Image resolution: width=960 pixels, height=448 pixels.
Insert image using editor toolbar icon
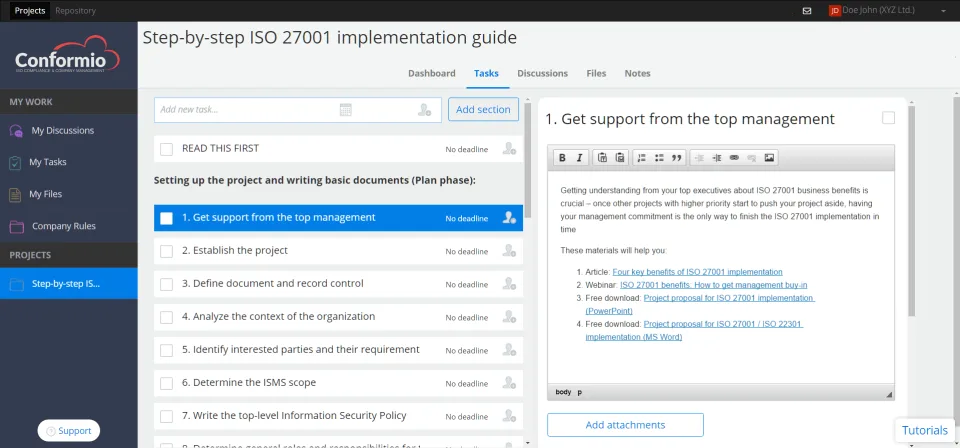click(x=770, y=158)
